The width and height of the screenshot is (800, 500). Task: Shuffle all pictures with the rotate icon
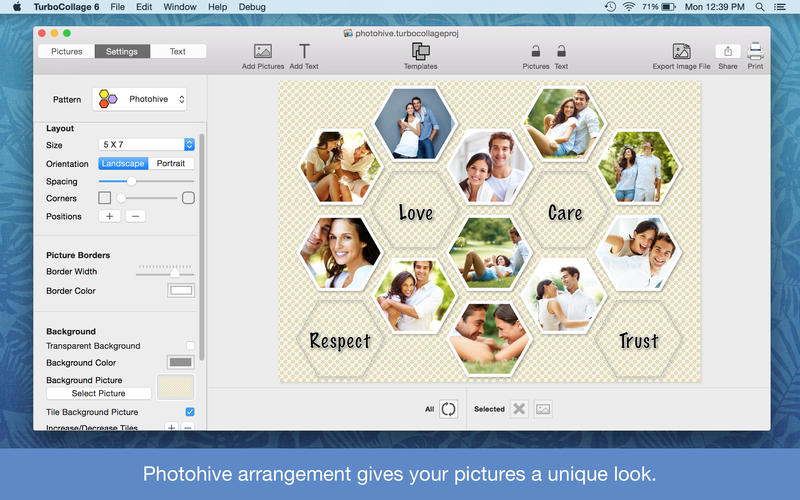448,409
